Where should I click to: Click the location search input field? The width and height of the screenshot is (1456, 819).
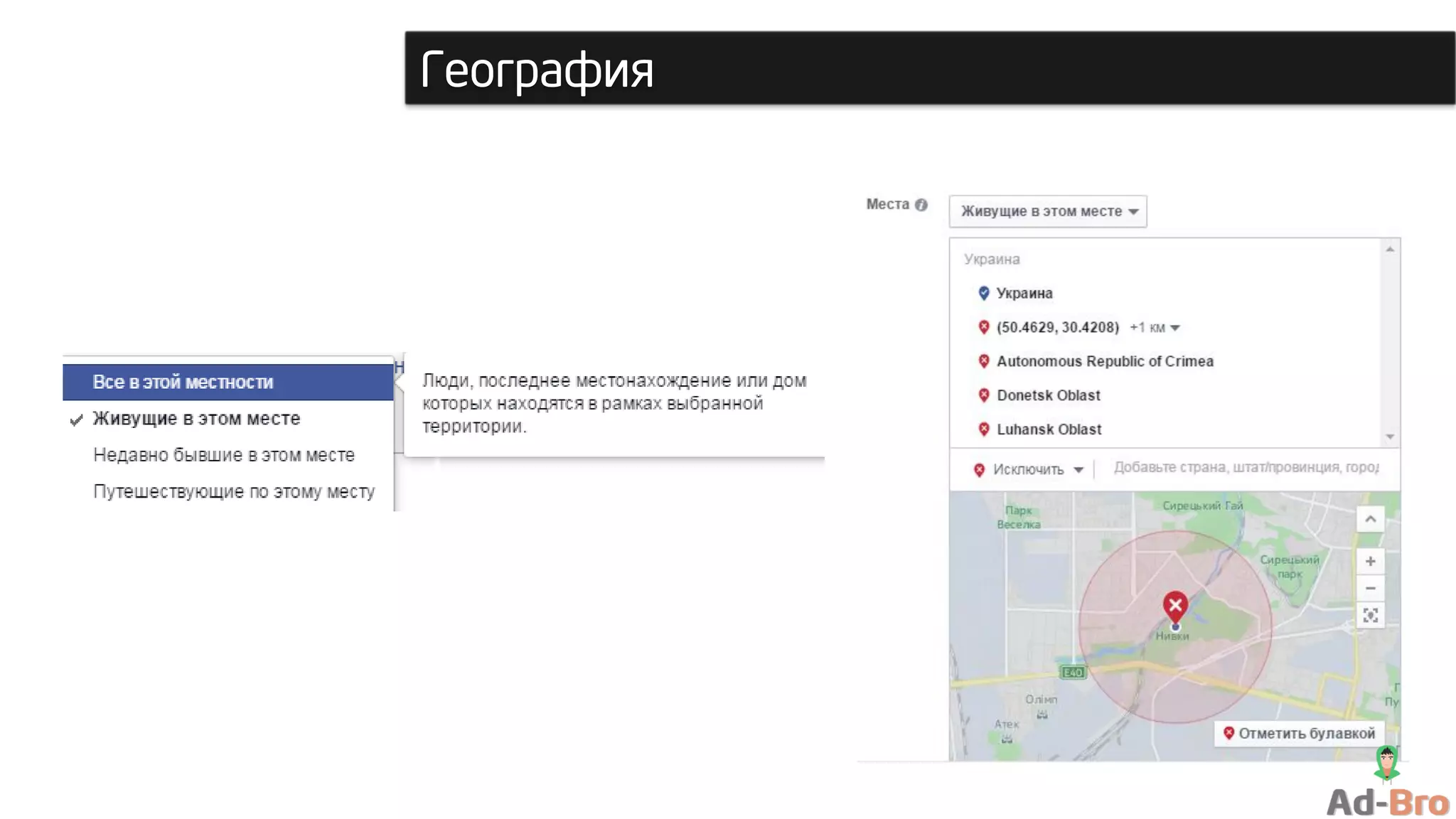coord(1246,467)
